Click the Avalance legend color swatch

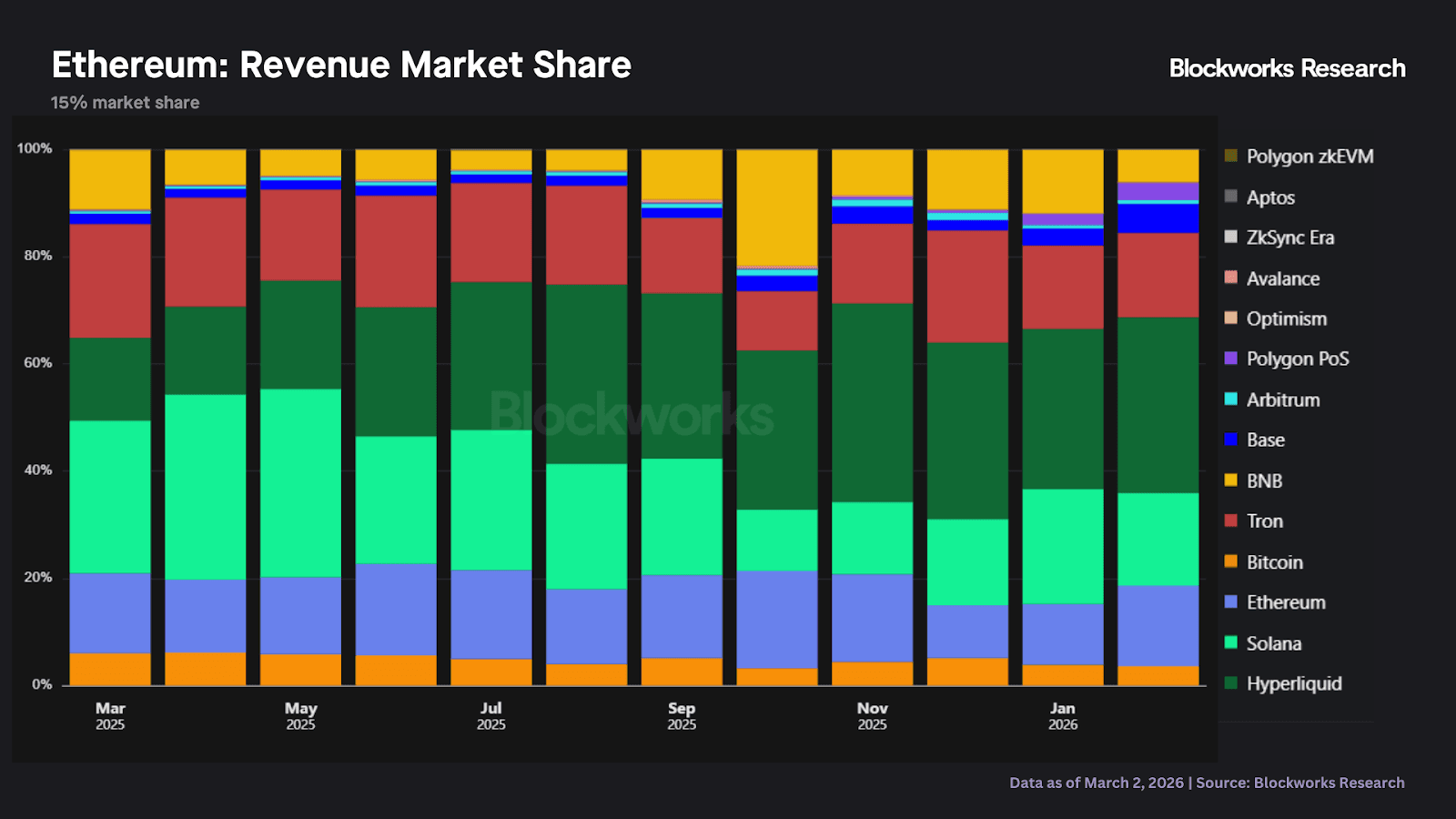pos(1231,278)
